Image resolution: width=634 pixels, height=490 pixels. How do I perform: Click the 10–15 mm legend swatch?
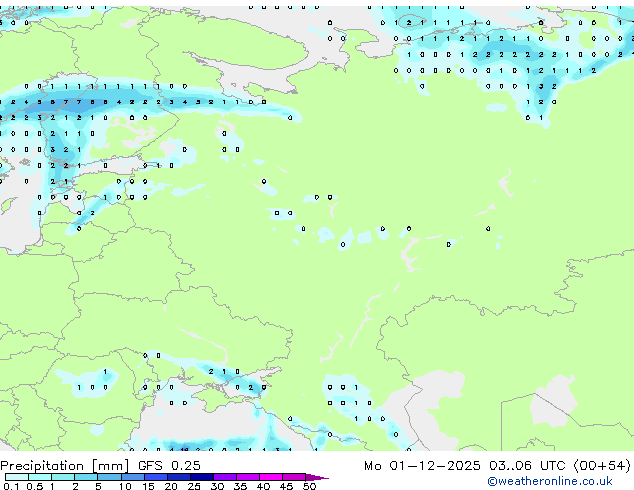[x=132, y=477]
